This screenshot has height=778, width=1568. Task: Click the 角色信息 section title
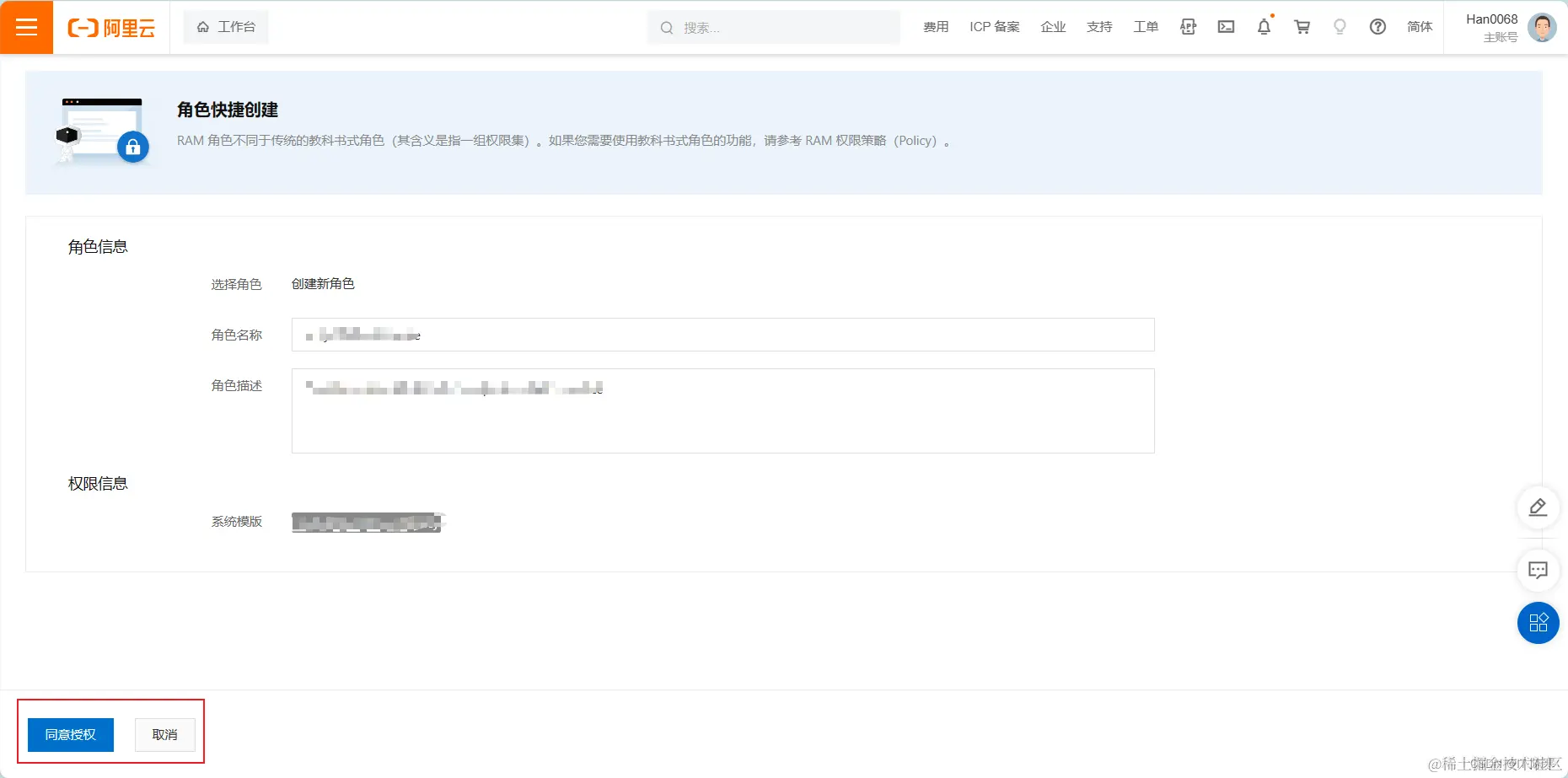(x=98, y=247)
